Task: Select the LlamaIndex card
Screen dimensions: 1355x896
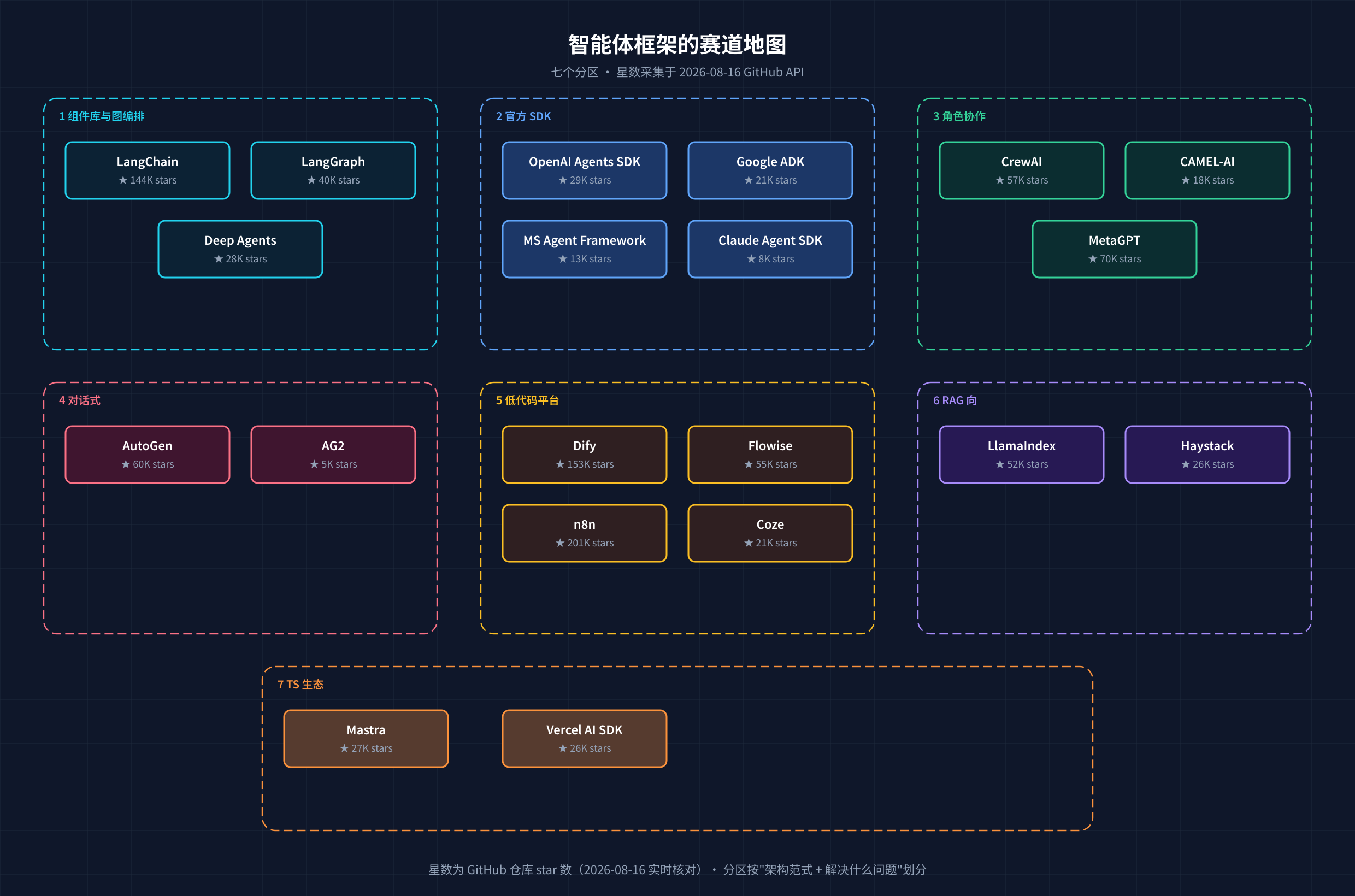Action: [1022, 455]
